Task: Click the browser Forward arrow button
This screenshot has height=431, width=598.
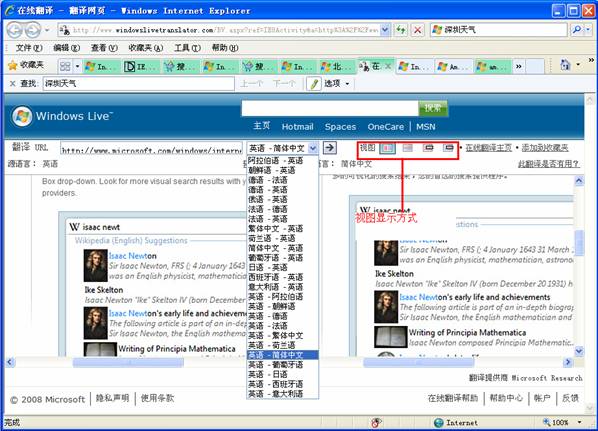Action: (x=33, y=30)
